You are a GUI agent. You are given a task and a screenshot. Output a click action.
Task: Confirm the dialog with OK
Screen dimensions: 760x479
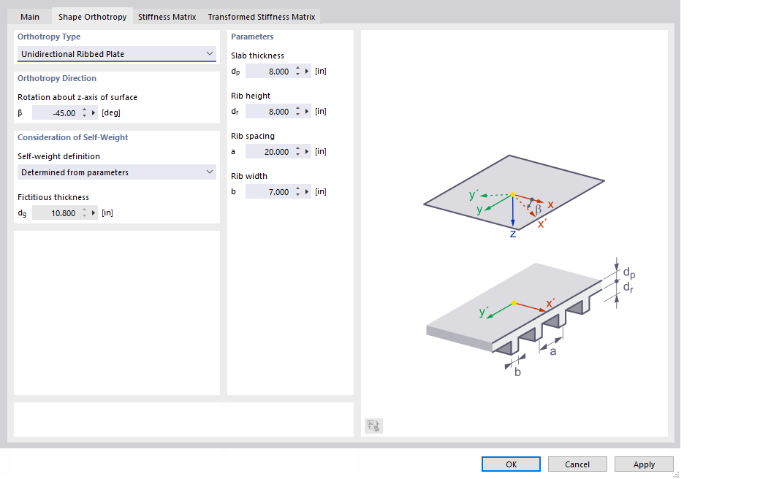click(511, 464)
